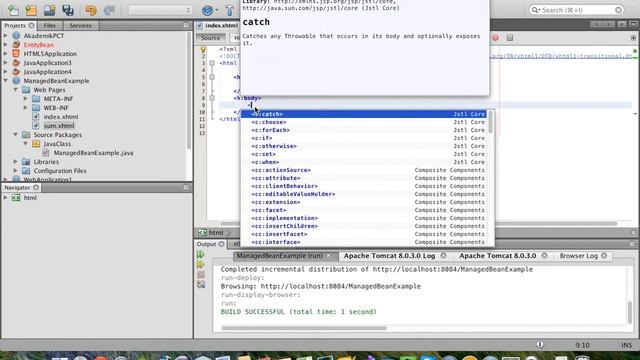Screen dimensions: 640x360
Task: Open the project configuration combo box
Action: (x=160, y=10)
